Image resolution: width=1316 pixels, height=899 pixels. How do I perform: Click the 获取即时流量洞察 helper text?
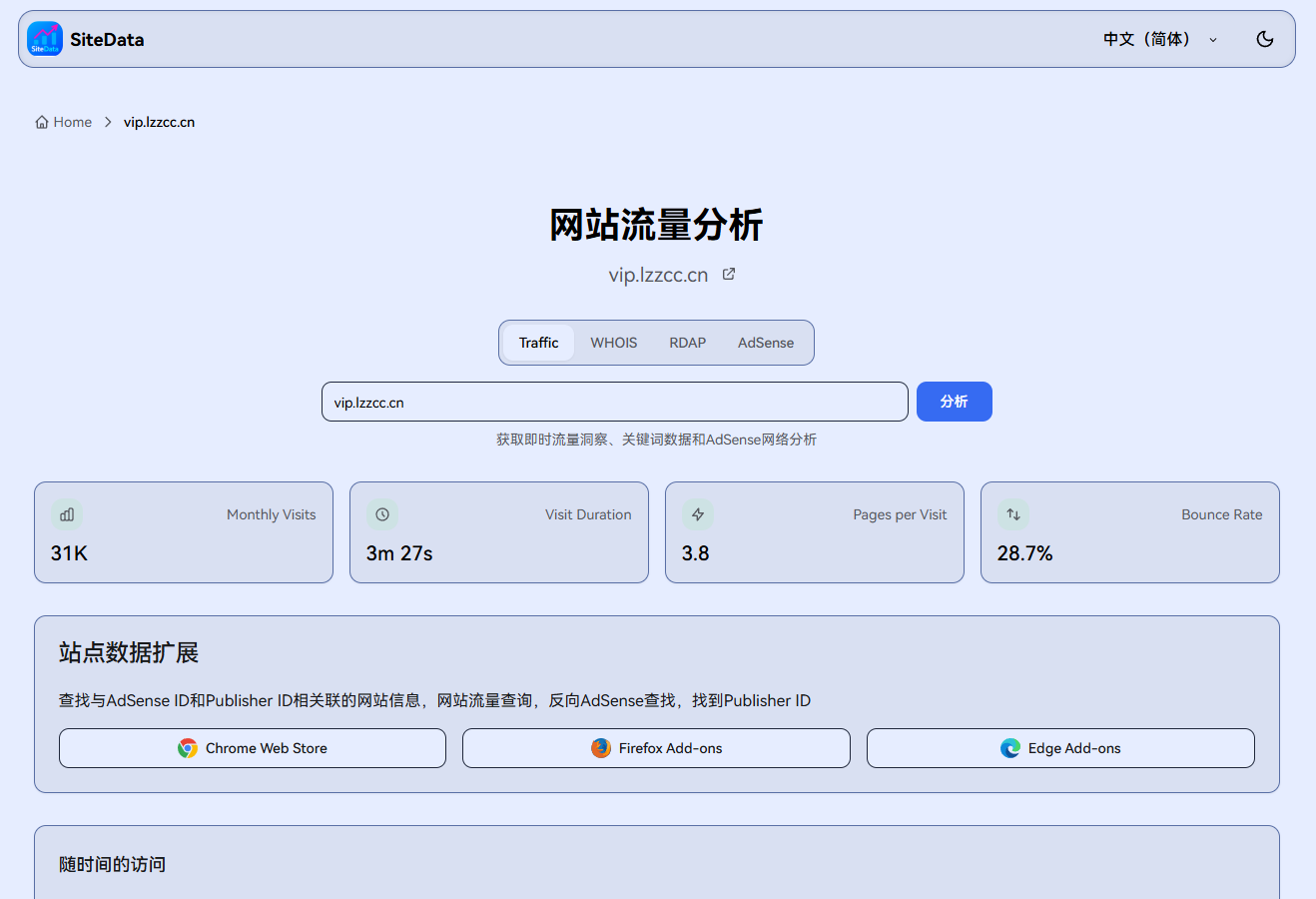coord(656,440)
